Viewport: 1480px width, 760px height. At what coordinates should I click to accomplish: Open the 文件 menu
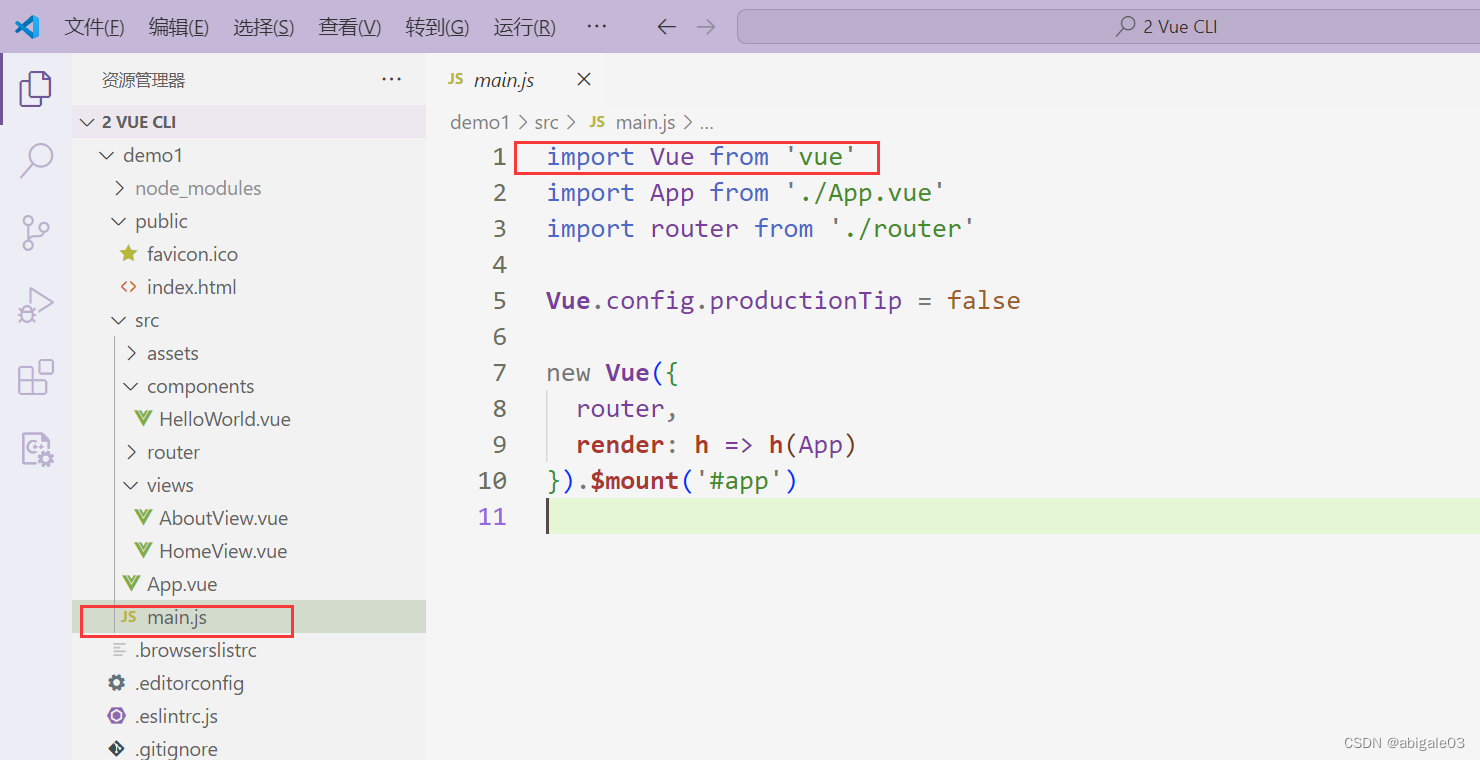pos(94,27)
